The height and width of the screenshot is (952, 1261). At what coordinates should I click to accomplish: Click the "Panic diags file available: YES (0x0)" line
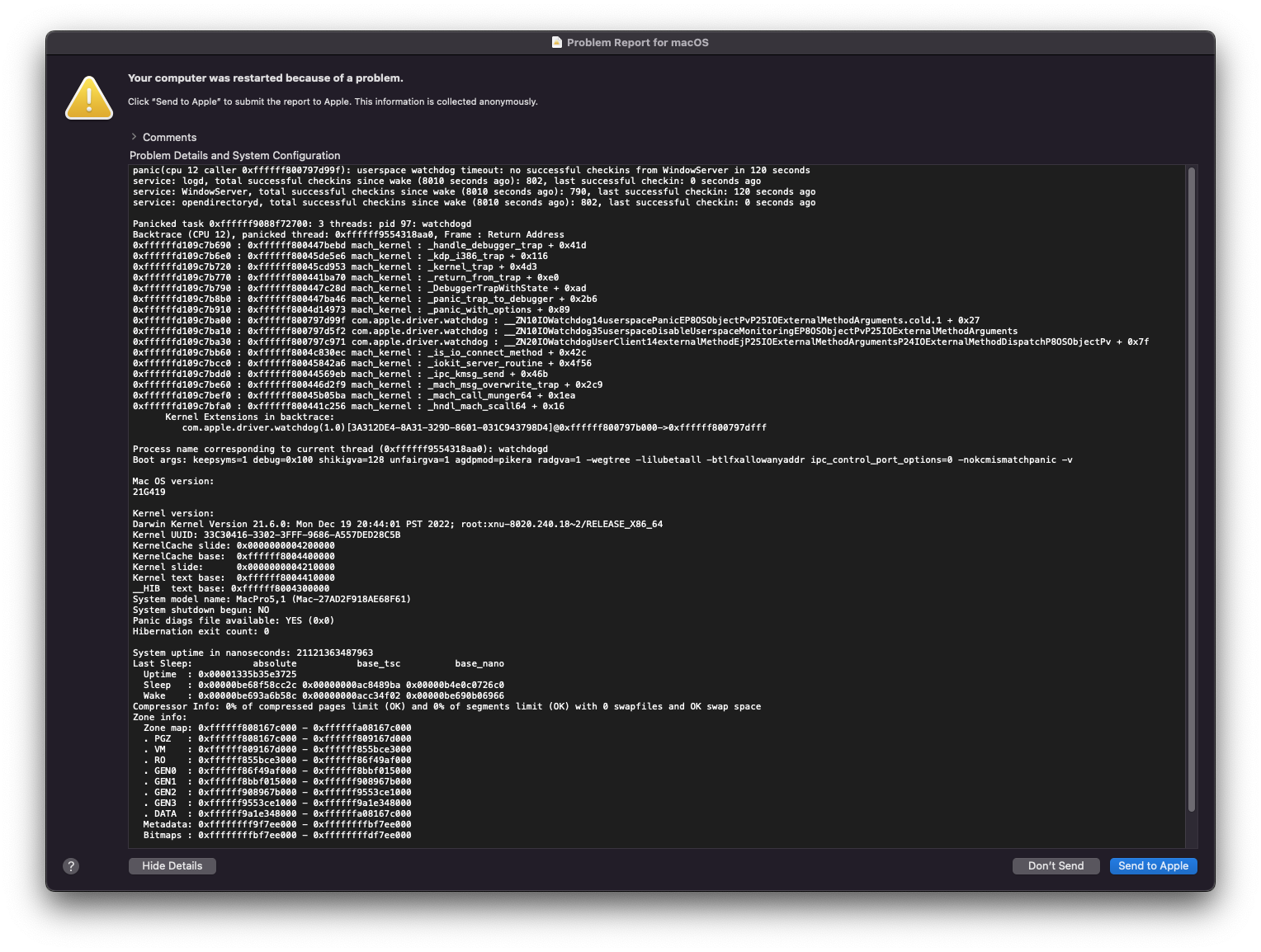(234, 621)
